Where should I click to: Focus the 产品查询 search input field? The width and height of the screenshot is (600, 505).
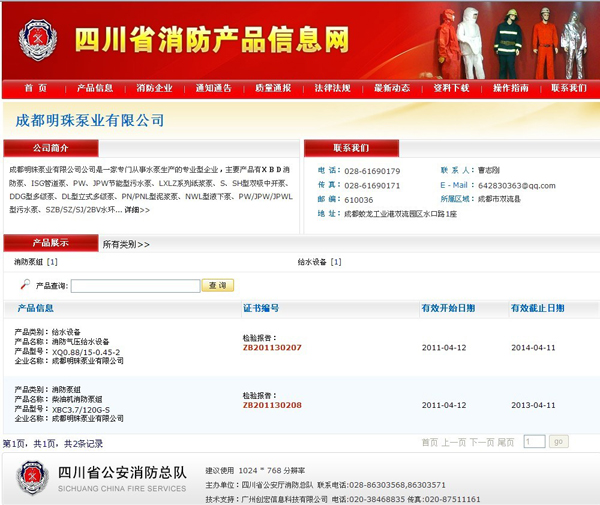[x=135, y=286]
